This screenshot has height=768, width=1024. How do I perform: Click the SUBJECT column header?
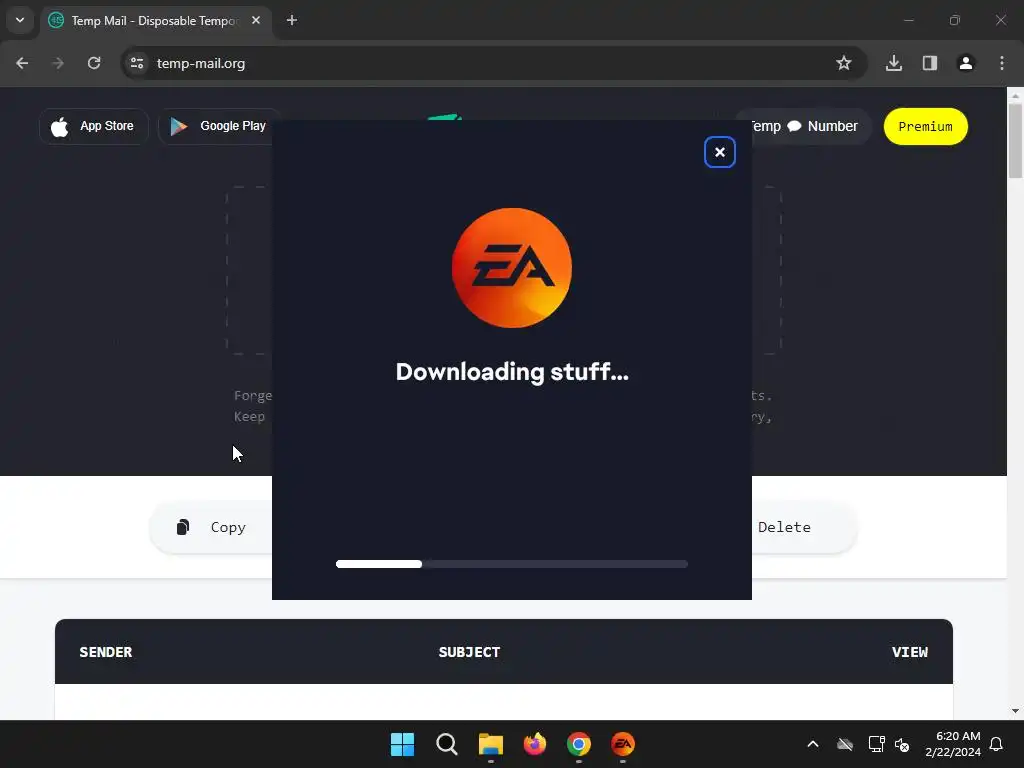[x=470, y=652]
